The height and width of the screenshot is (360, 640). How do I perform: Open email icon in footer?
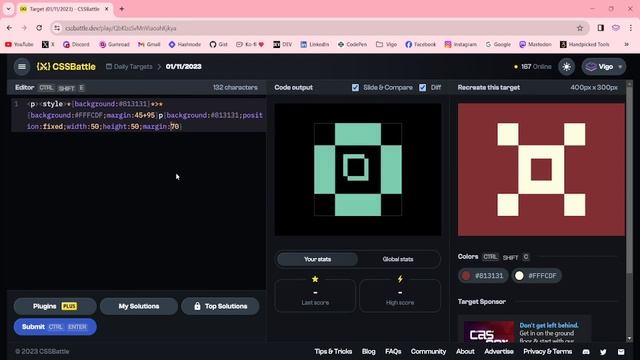click(621, 351)
